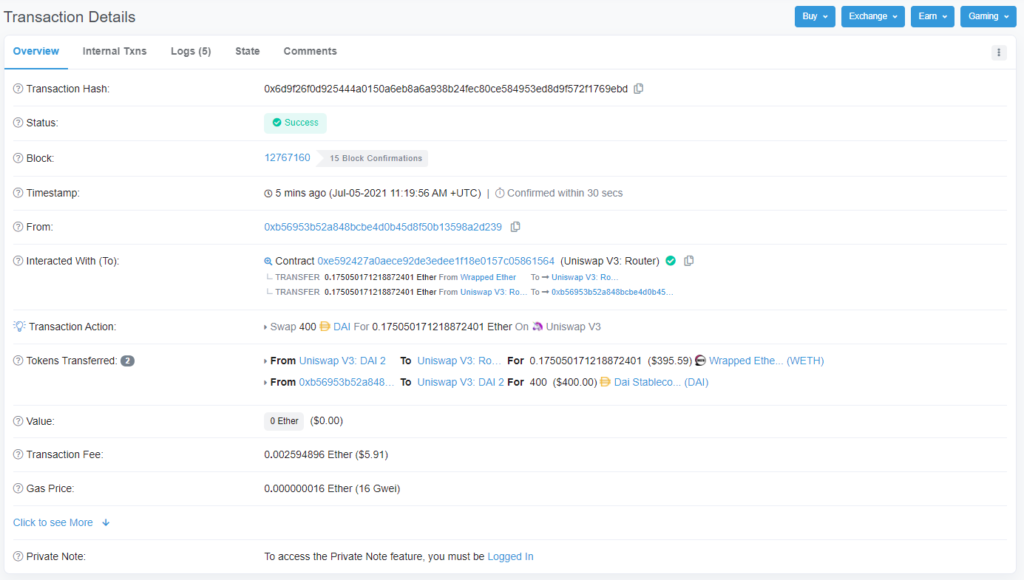
Task: Click the ($395.59) WETH transfer value
Action: click(x=669, y=361)
